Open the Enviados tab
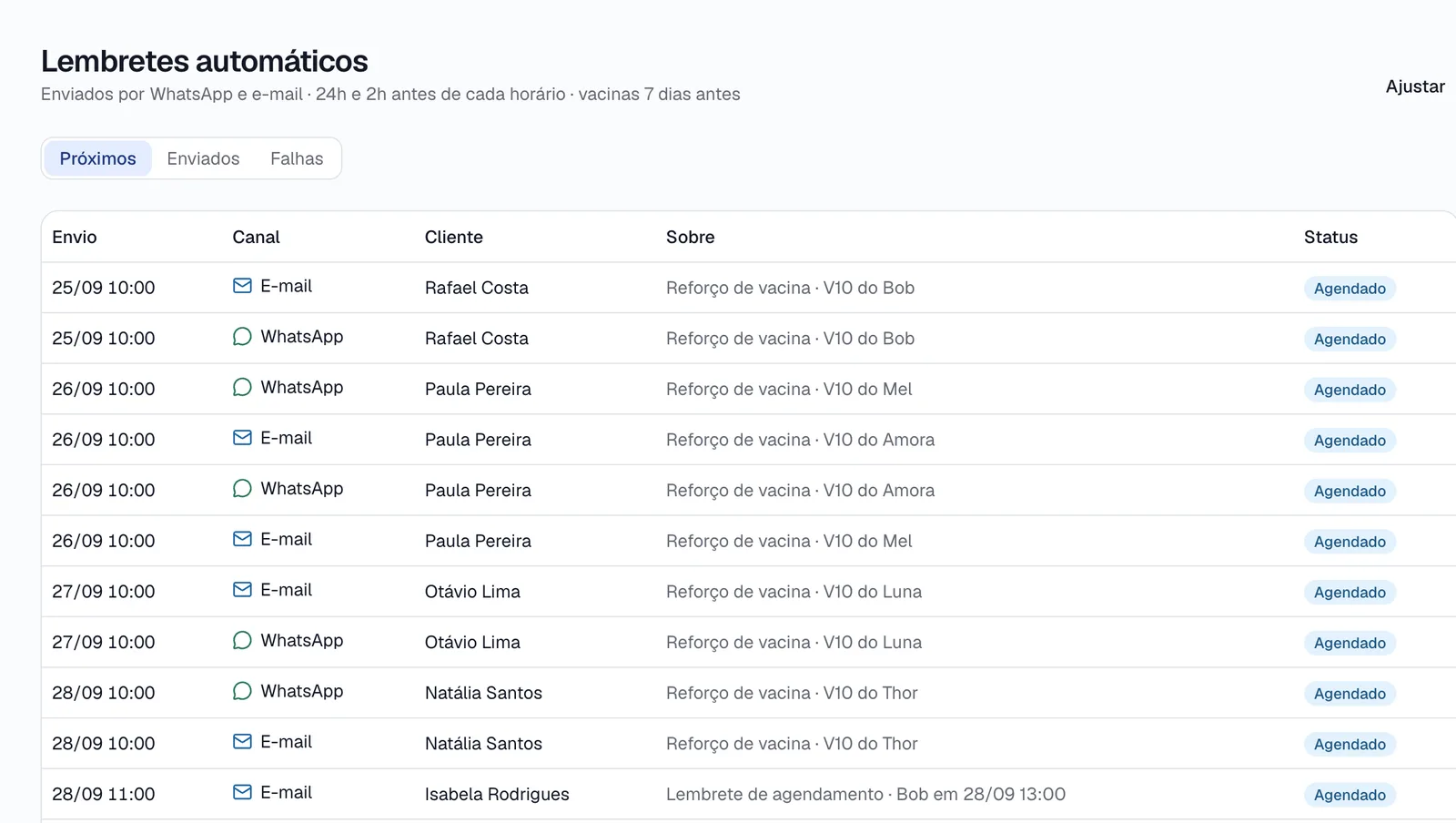Image resolution: width=1456 pixels, height=823 pixels. 203,158
